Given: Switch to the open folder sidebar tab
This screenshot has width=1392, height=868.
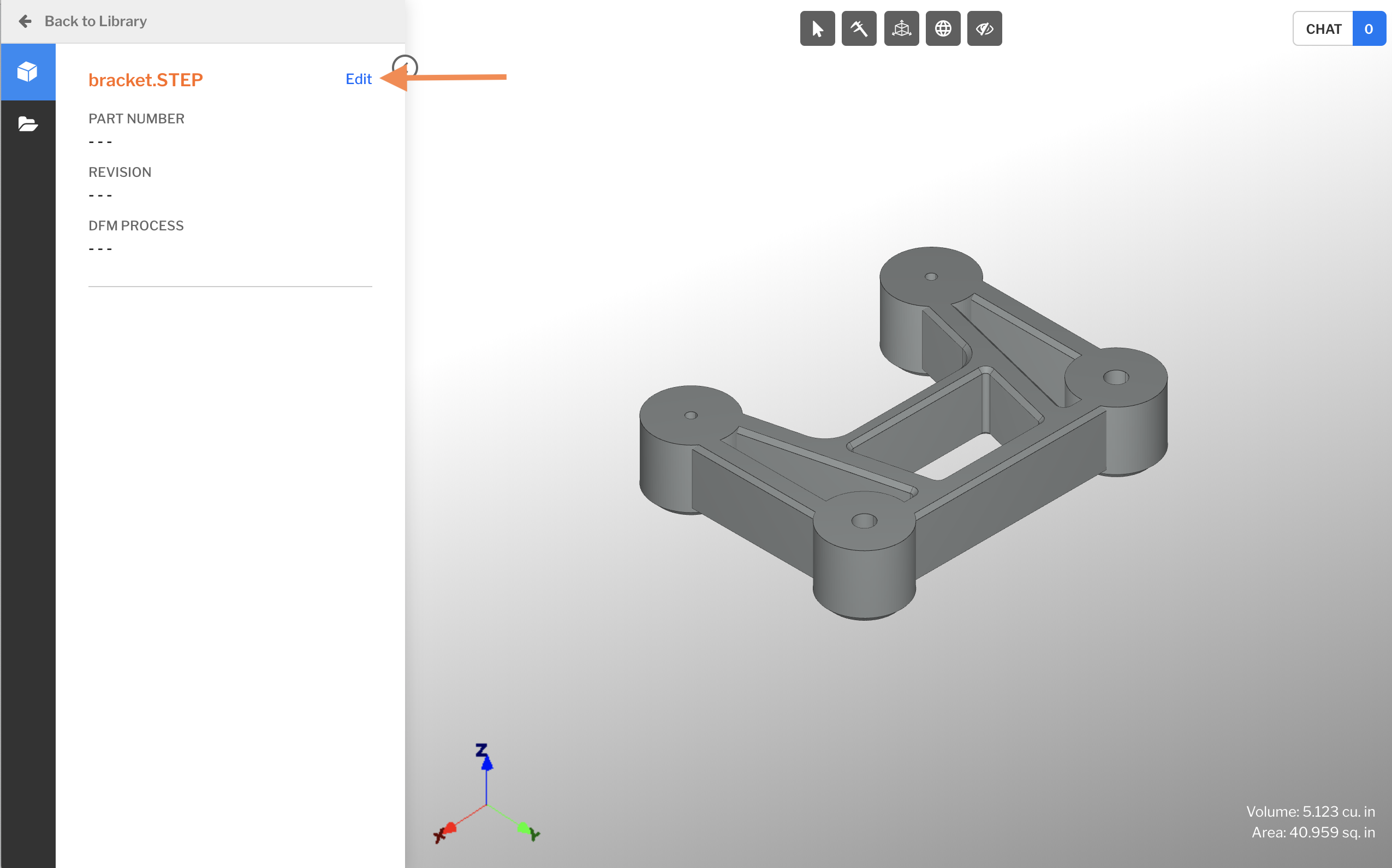Looking at the screenshot, I should [27, 124].
